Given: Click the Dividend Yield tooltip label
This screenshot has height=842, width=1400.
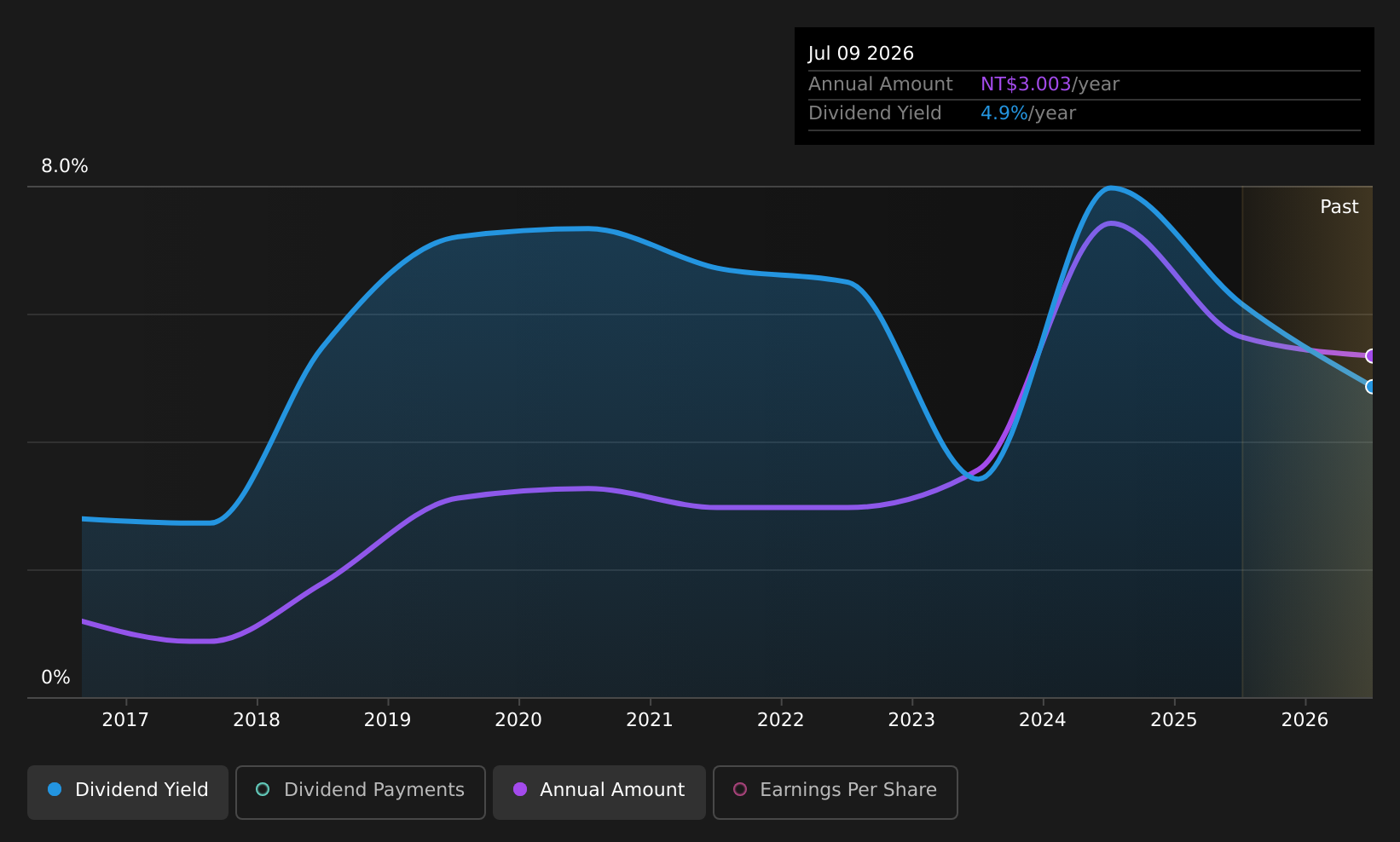Looking at the screenshot, I should click(875, 113).
